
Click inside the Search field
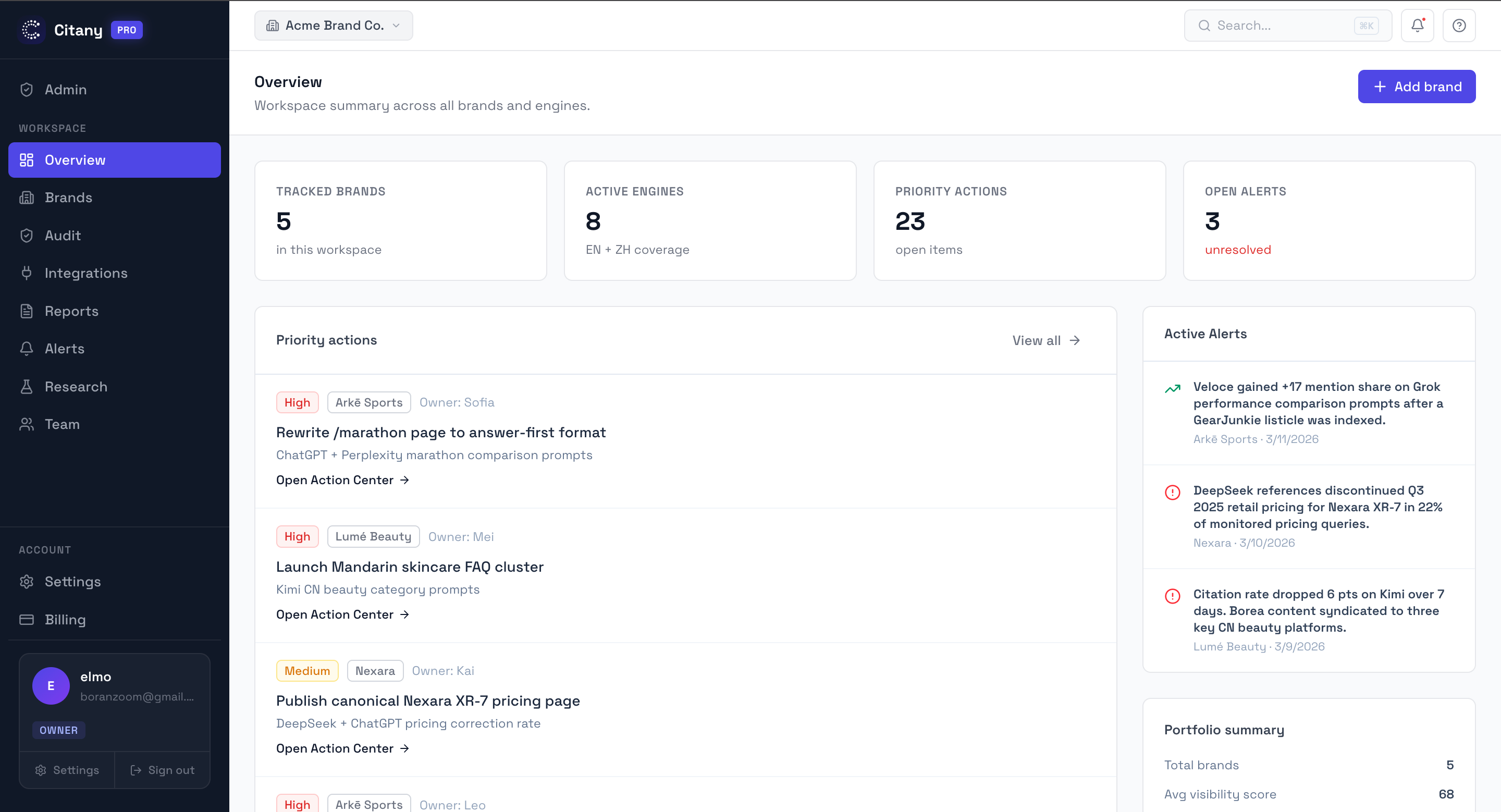click(x=1270, y=25)
